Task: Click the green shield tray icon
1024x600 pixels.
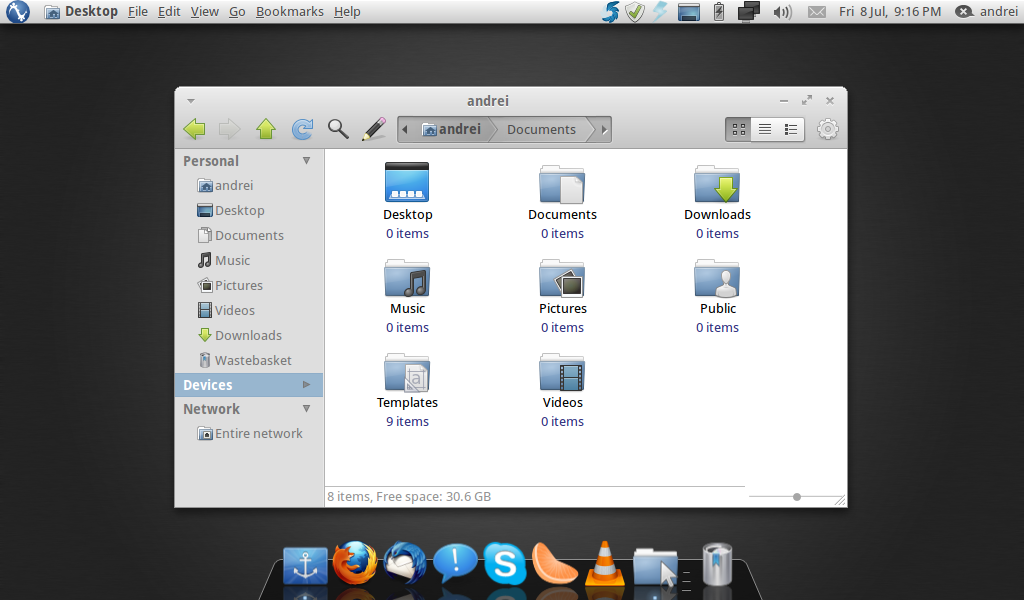Action: point(635,12)
